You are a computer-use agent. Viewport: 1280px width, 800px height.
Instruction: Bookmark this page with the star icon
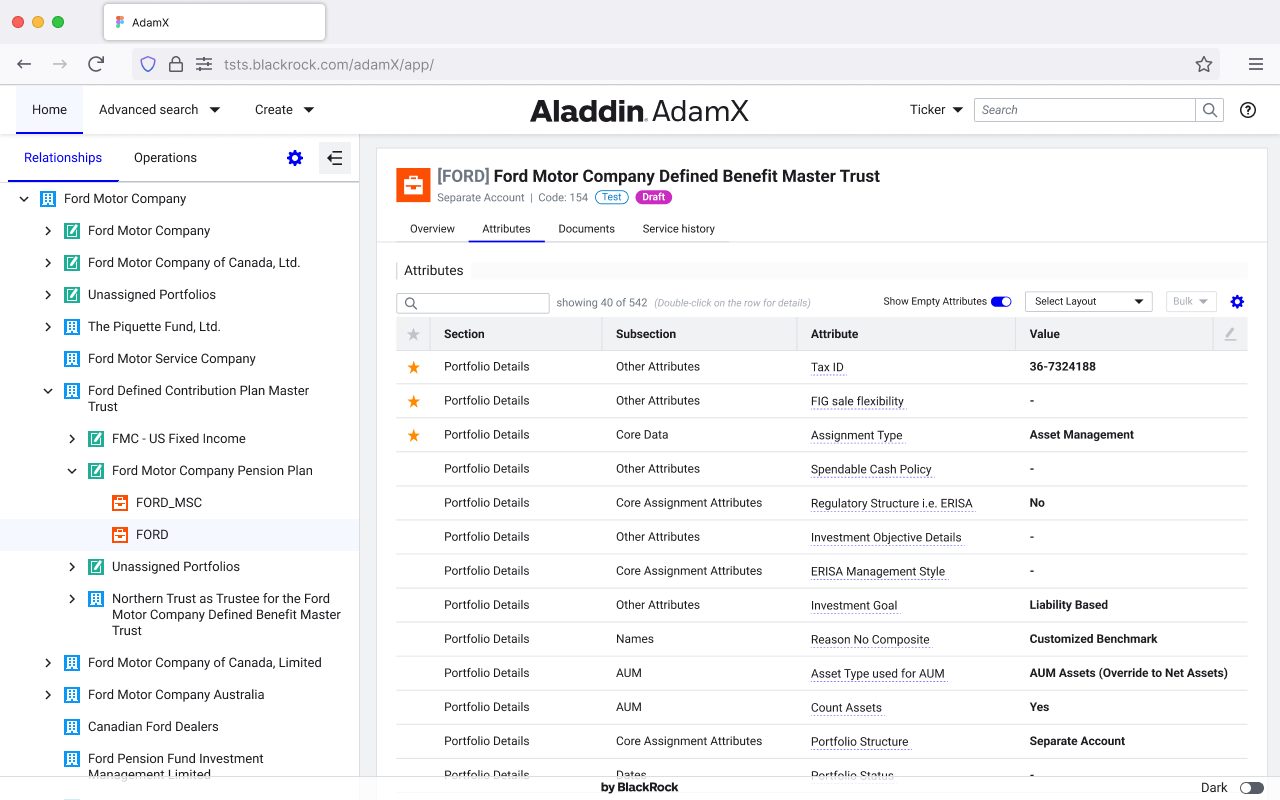1204,64
